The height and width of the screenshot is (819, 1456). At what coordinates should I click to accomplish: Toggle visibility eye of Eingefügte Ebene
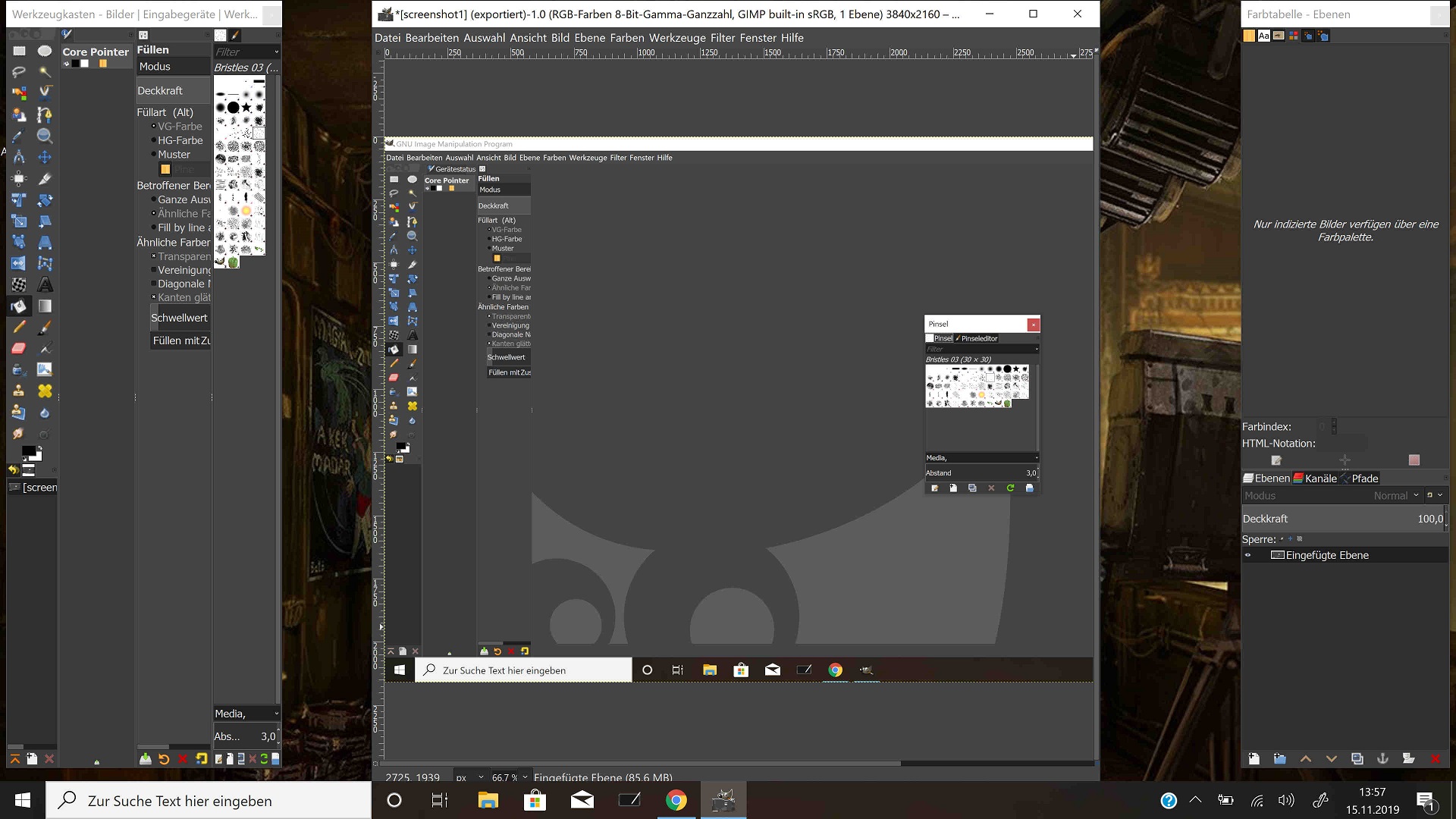1248,555
